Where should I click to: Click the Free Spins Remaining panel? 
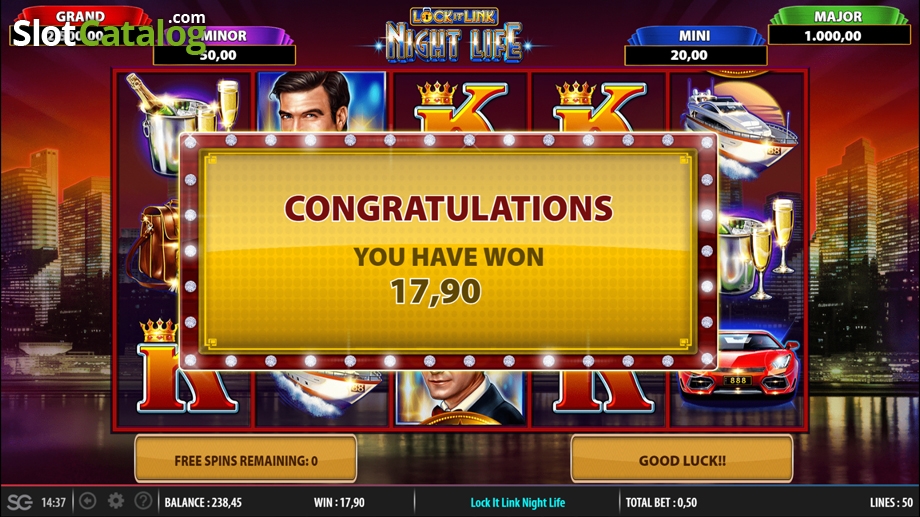(x=246, y=459)
